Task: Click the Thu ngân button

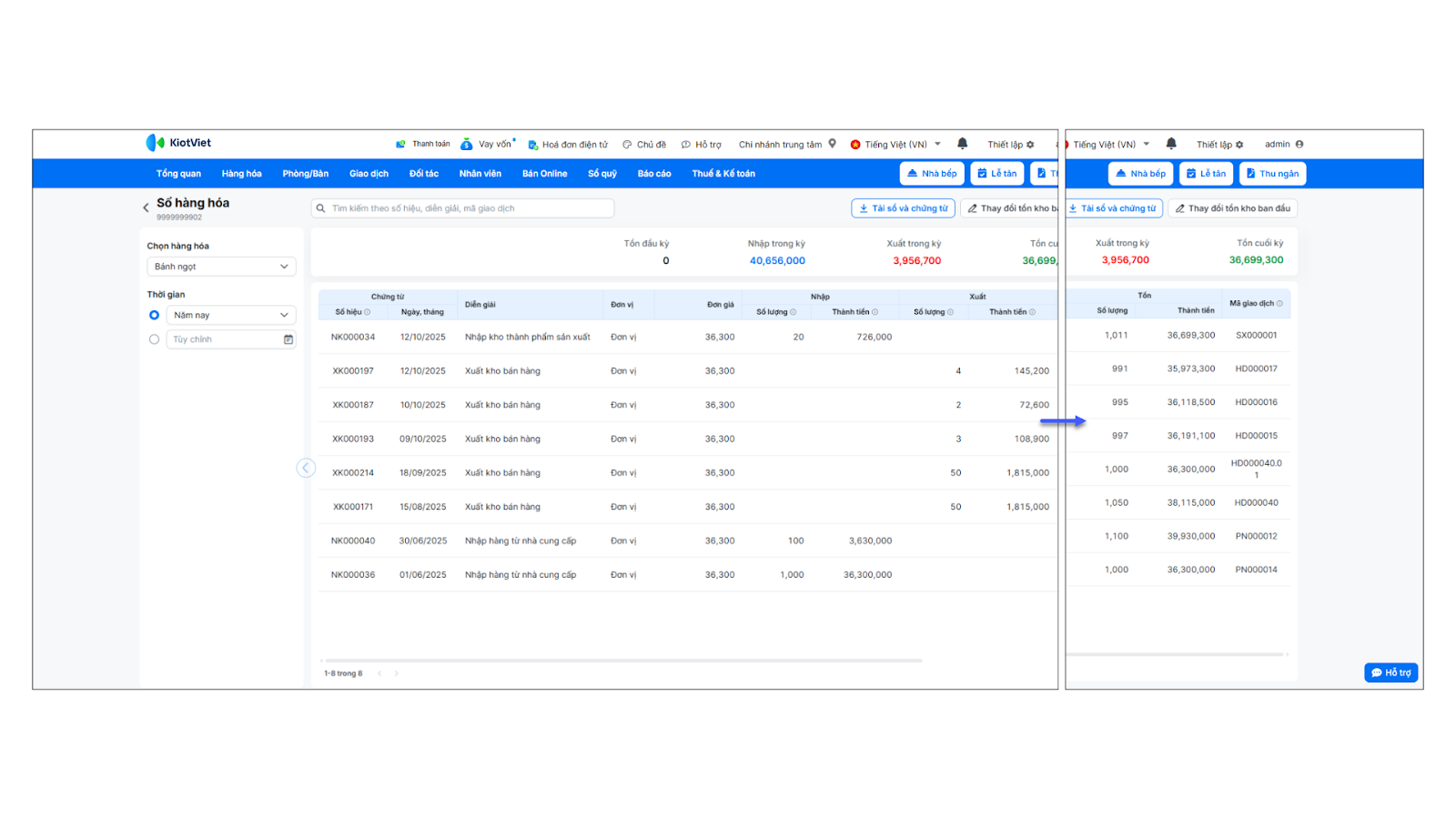Action: pyautogui.click(x=1272, y=174)
